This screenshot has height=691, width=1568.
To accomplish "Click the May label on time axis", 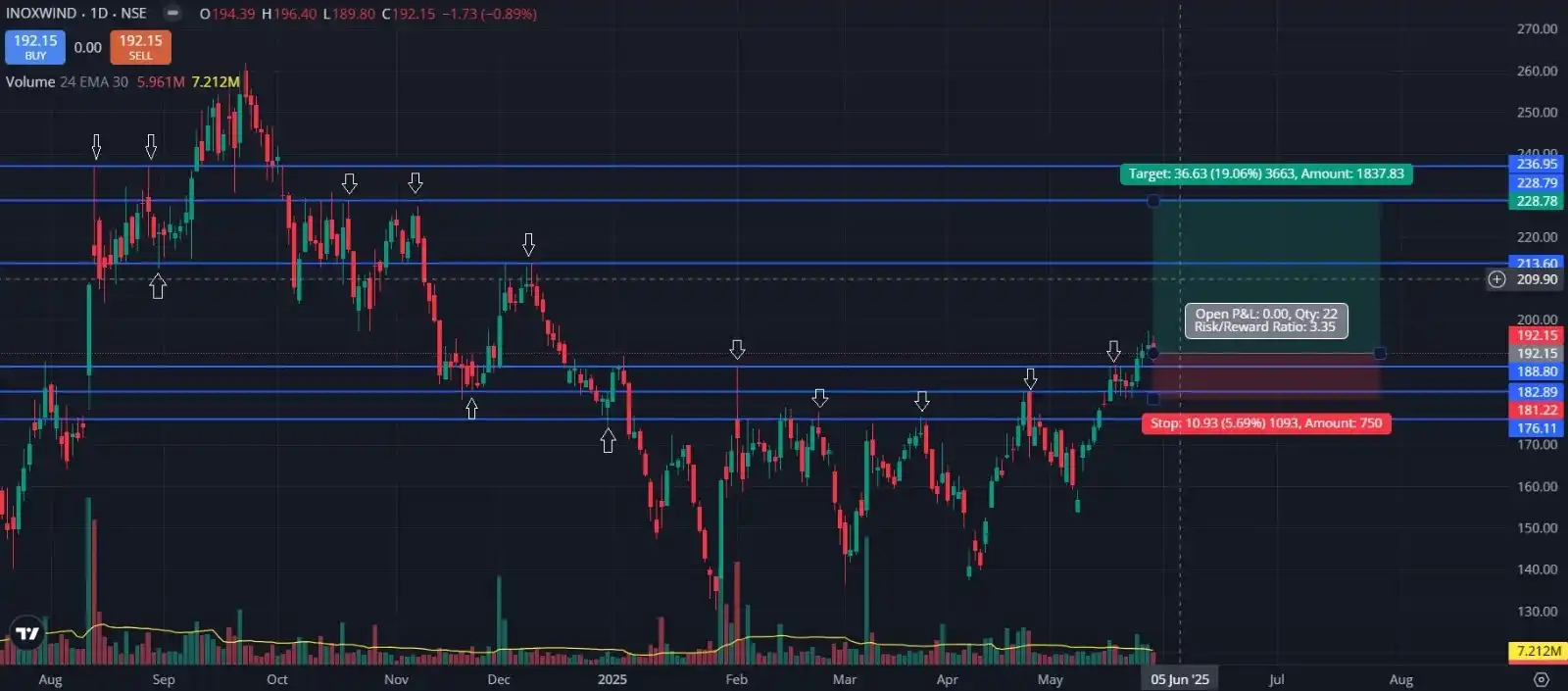I will (x=1050, y=679).
